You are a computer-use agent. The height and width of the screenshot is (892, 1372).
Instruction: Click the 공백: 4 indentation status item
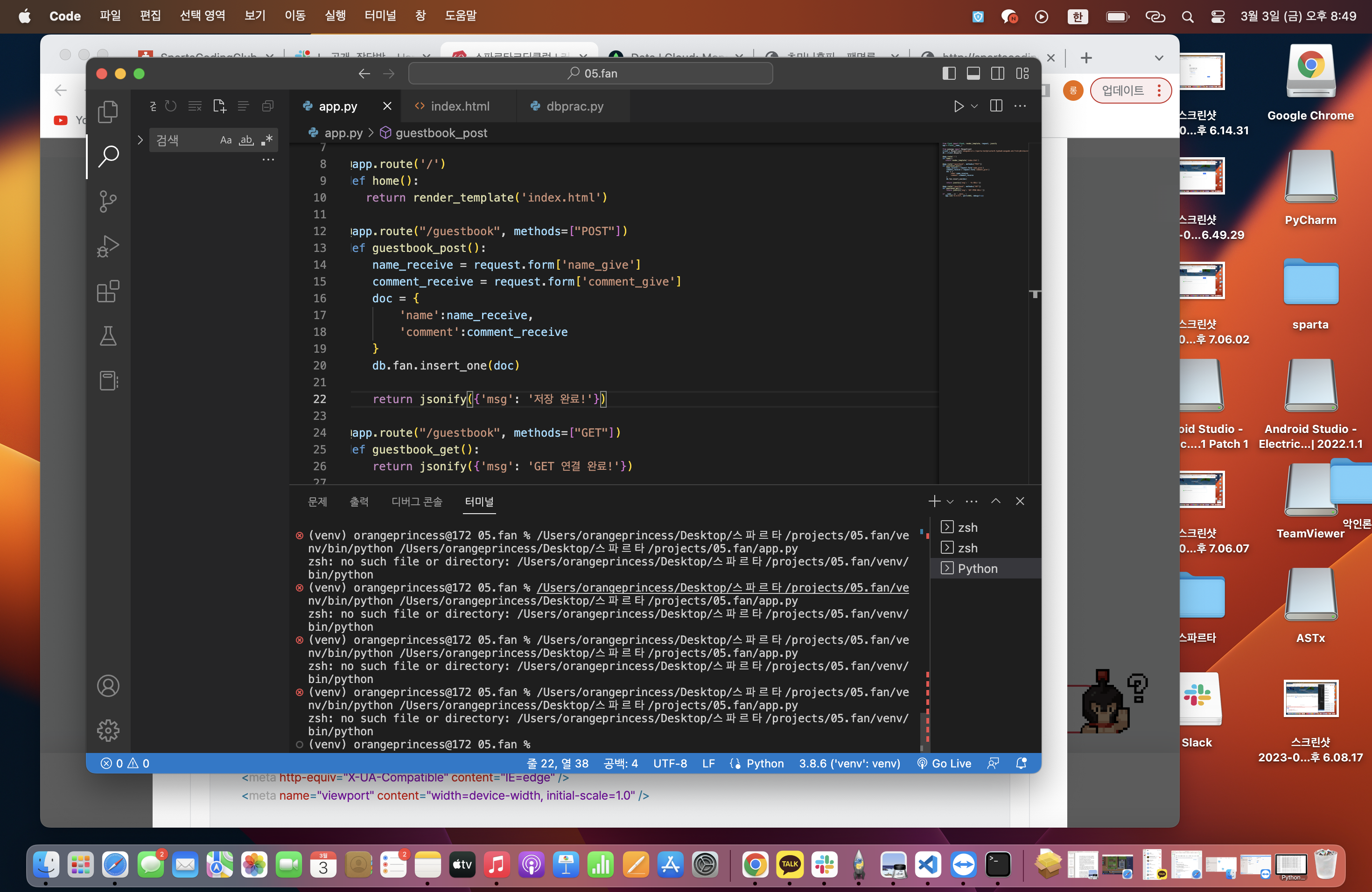(620, 763)
